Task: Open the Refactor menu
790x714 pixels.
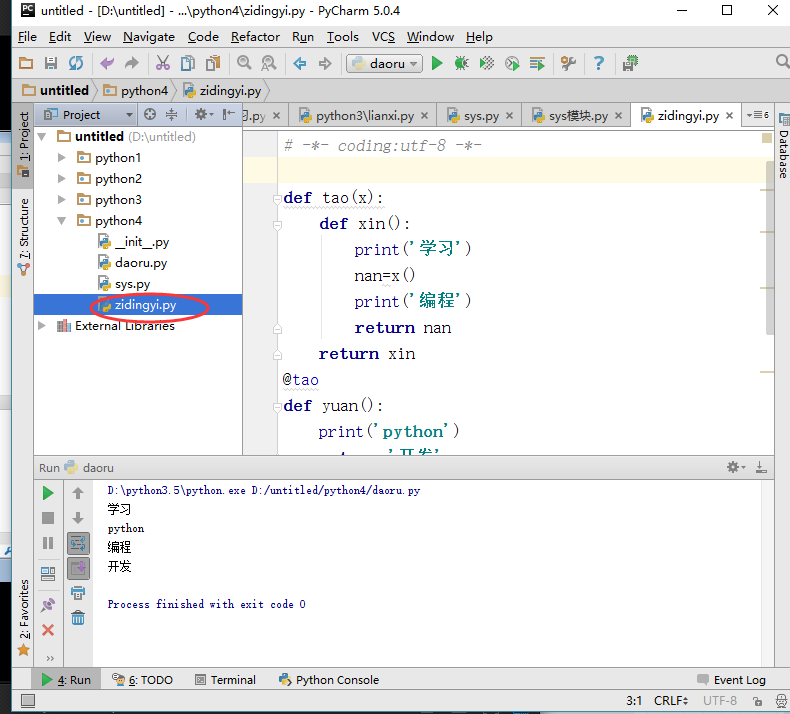Action: coord(255,37)
